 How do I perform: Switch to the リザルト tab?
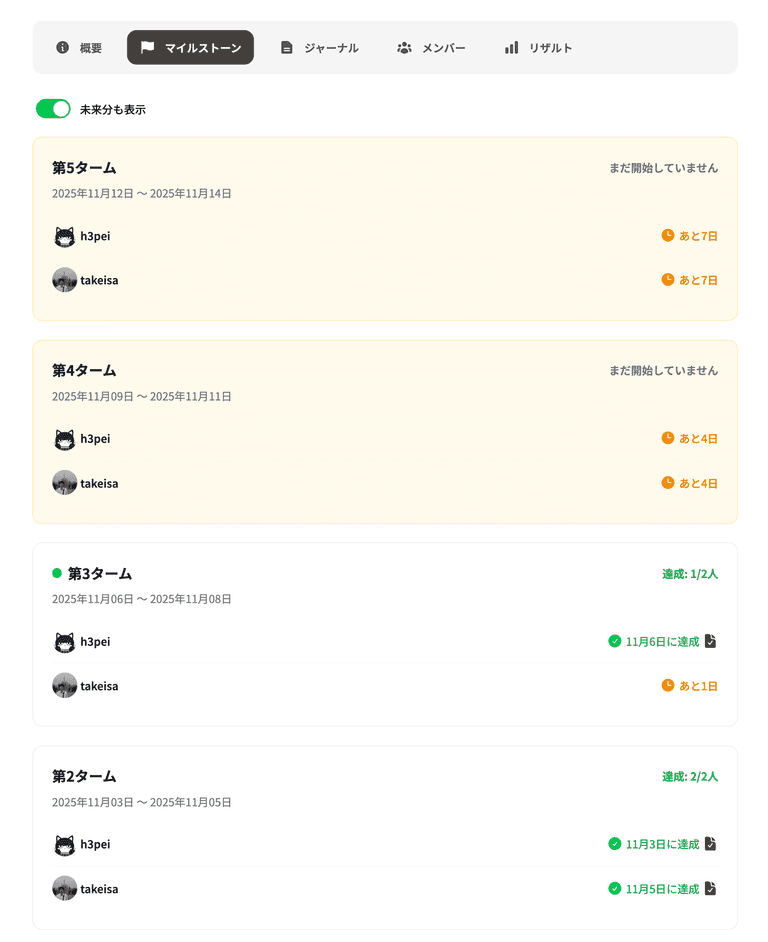point(537,47)
